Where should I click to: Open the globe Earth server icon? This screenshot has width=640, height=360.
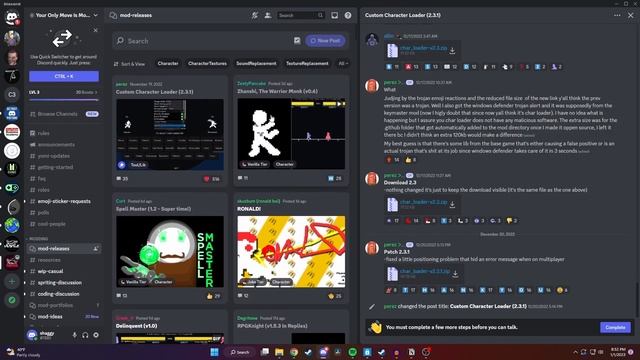[x=12, y=225]
